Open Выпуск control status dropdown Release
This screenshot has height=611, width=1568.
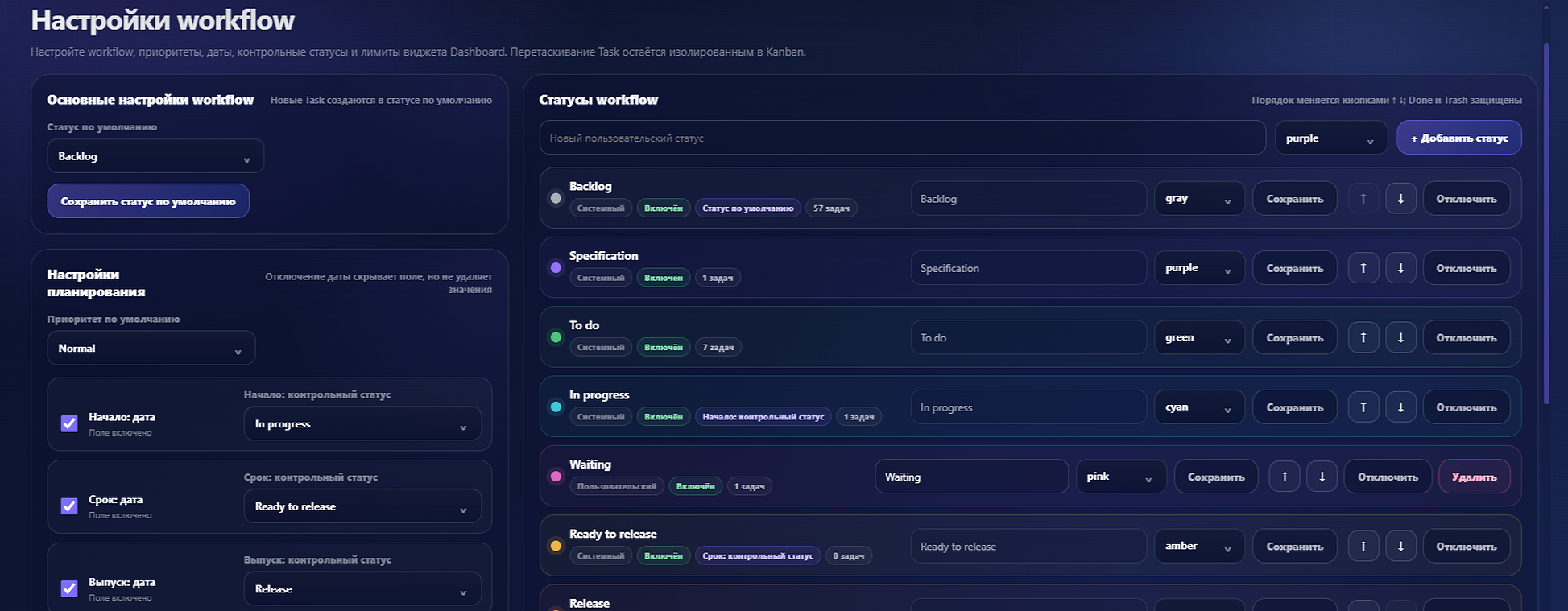[362, 589]
